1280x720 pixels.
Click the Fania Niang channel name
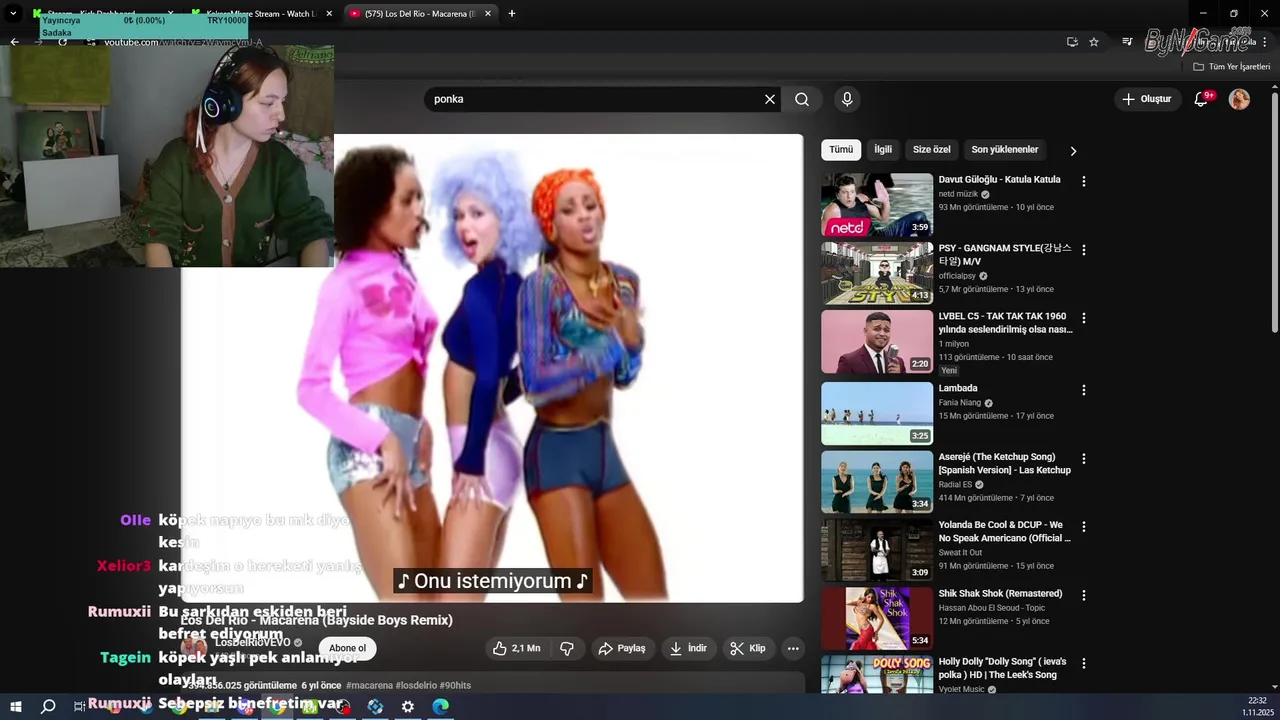pos(959,403)
